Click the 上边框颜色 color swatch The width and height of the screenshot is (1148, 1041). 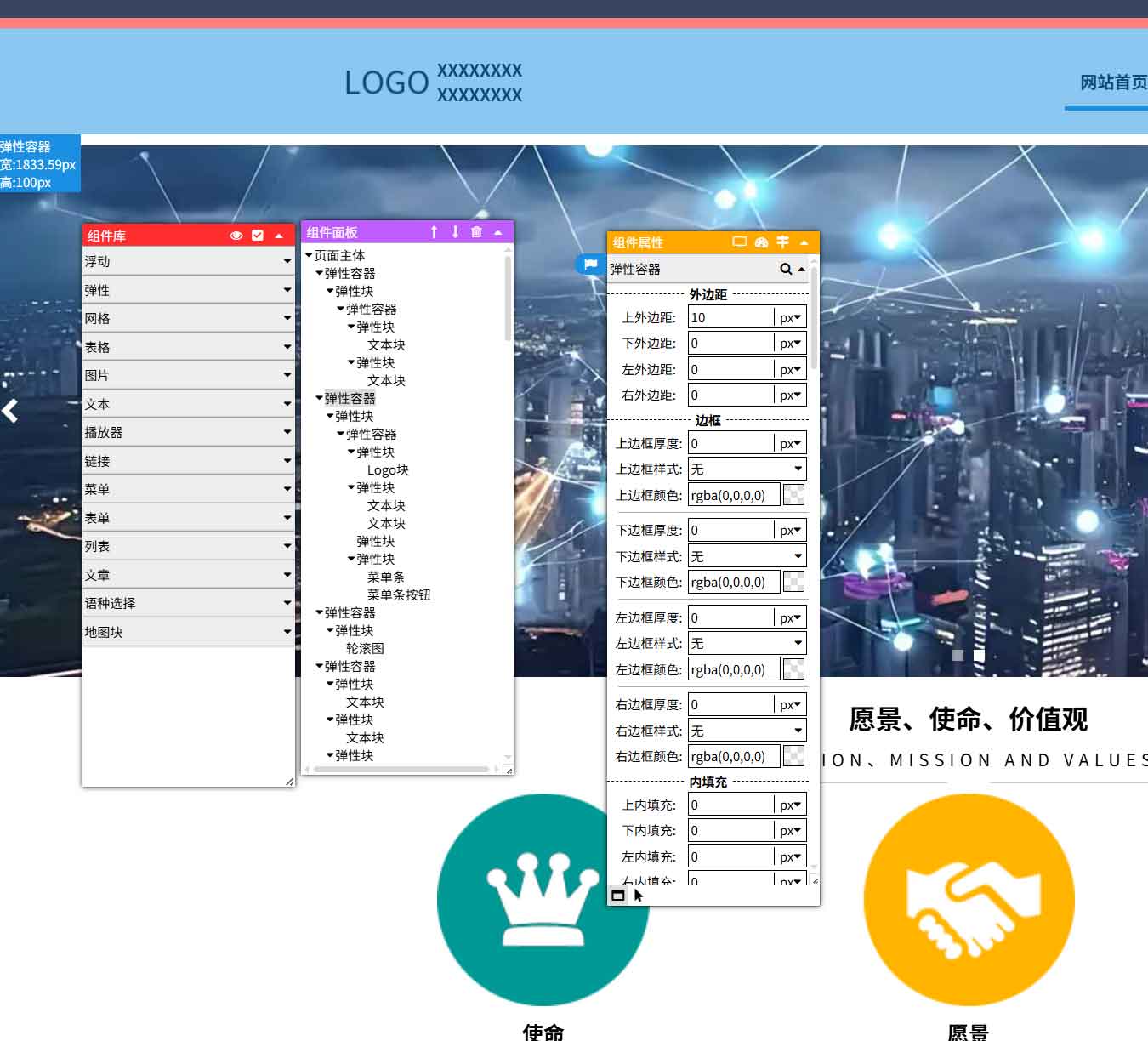click(x=793, y=495)
